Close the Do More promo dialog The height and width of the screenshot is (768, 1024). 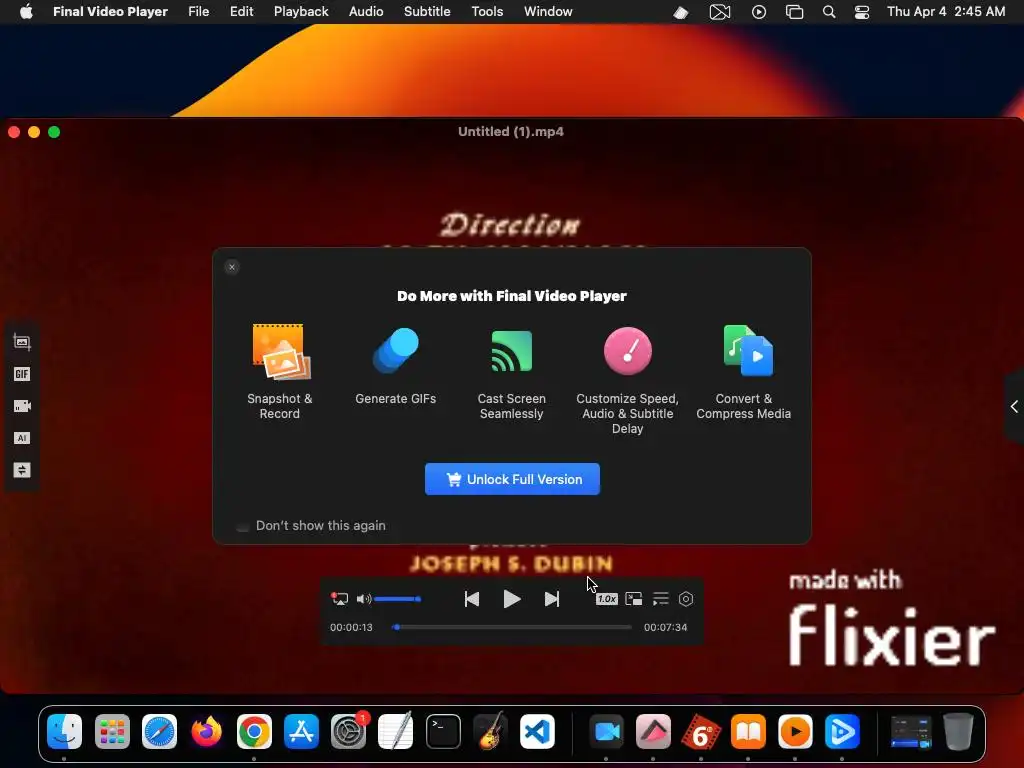[x=232, y=267]
